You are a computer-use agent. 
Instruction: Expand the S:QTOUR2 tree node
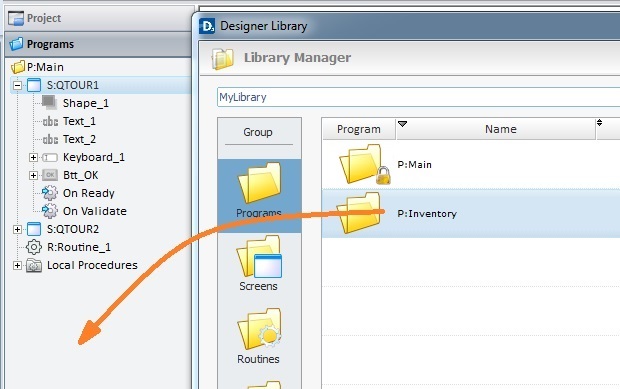17,229
